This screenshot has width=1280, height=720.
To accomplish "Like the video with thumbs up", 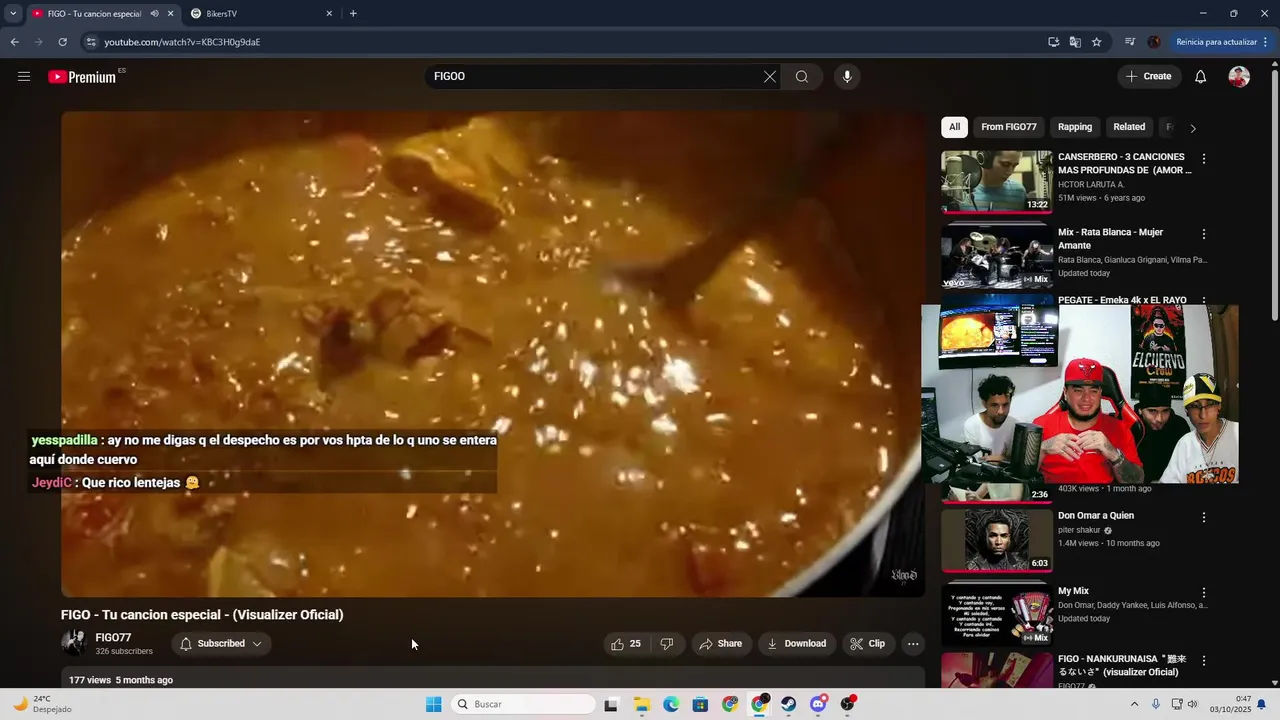I will pyautogui.click(x=626, y=644).
